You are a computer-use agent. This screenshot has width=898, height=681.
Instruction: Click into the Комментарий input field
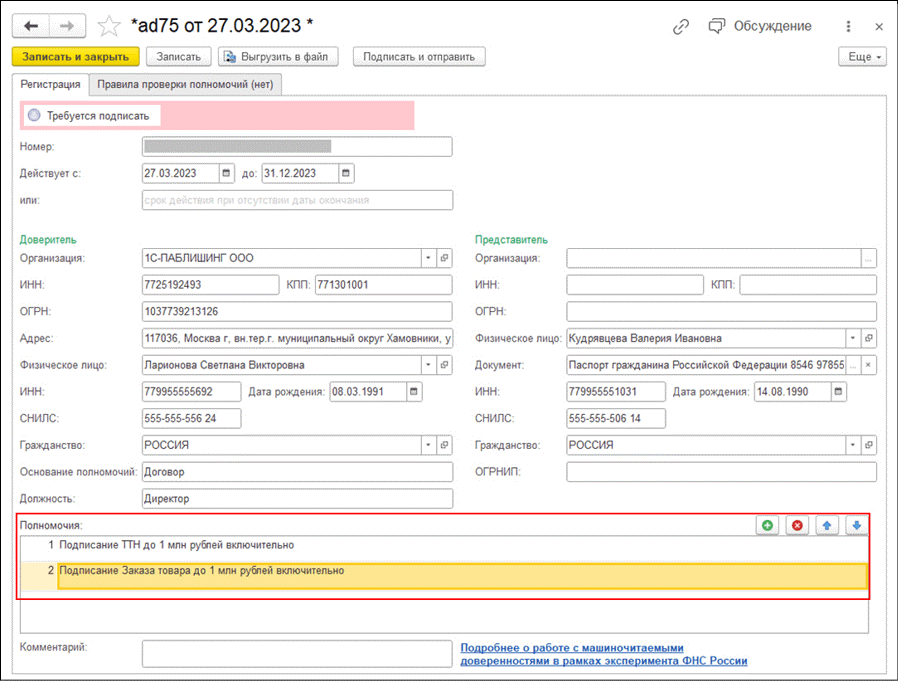coord(297,653)
